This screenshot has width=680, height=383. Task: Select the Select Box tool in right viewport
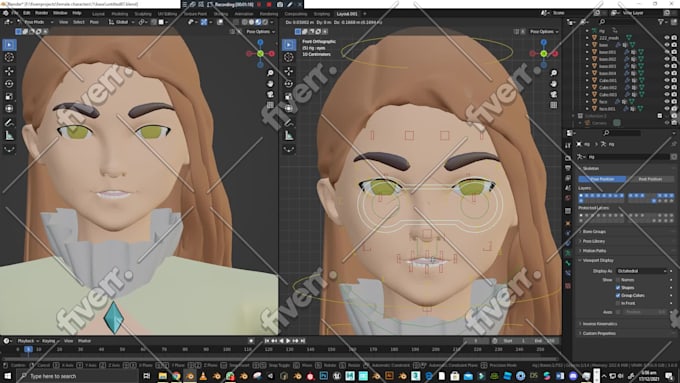289,45
